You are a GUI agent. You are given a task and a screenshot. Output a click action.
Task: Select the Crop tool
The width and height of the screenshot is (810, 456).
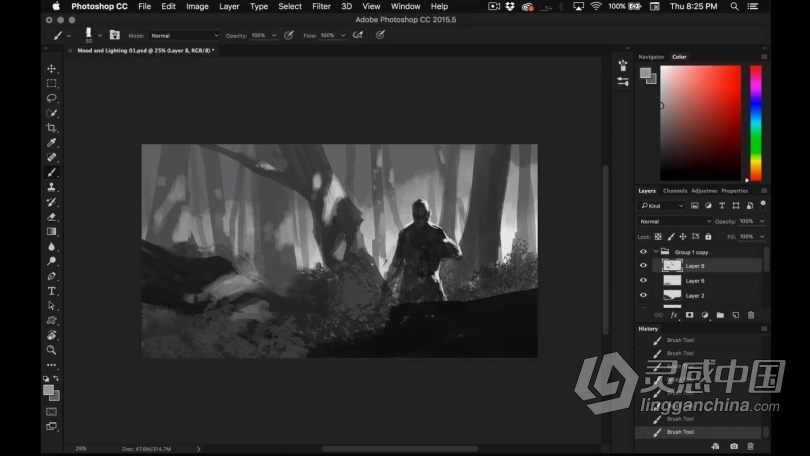pyautogui.click(x=52, y=128)
